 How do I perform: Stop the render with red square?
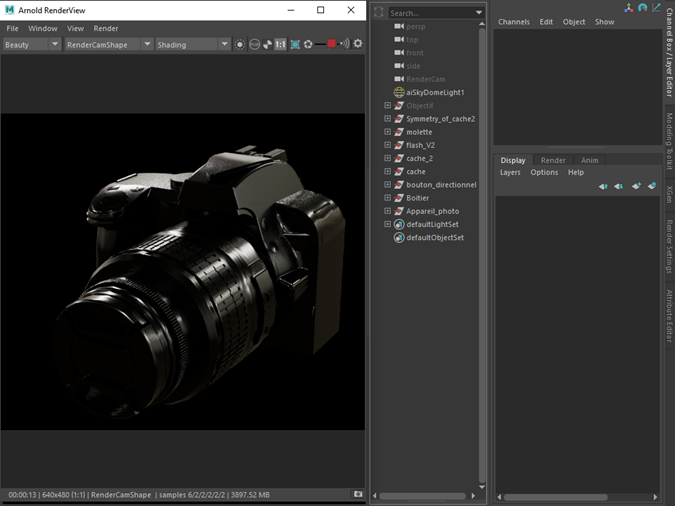pos(331,43)
